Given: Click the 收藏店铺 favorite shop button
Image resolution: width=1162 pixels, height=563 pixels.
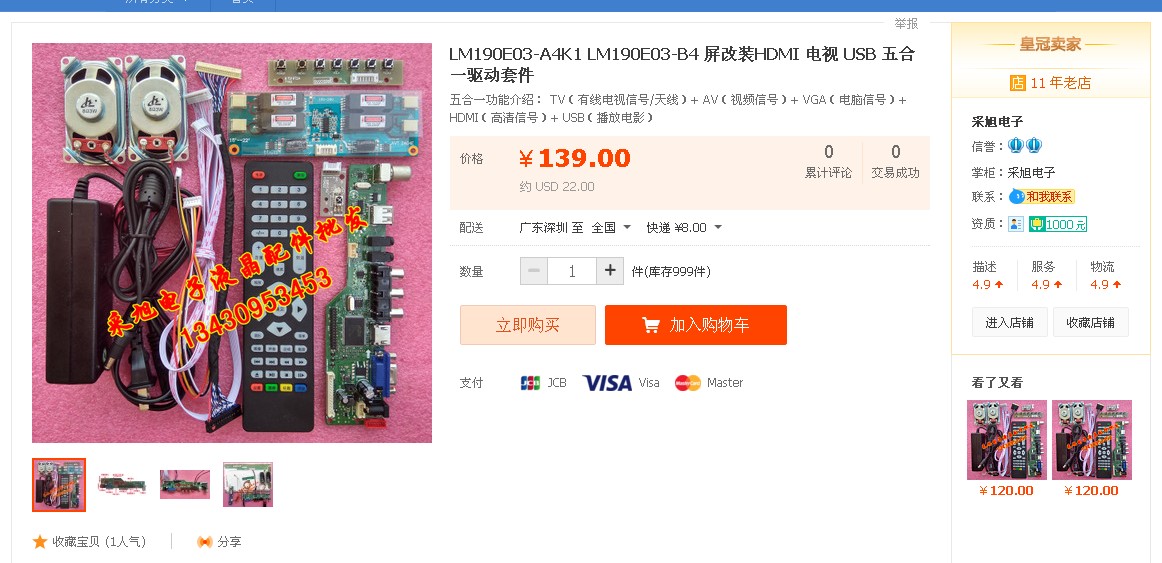Looking at the screenshot, I should pos(1090,322).
